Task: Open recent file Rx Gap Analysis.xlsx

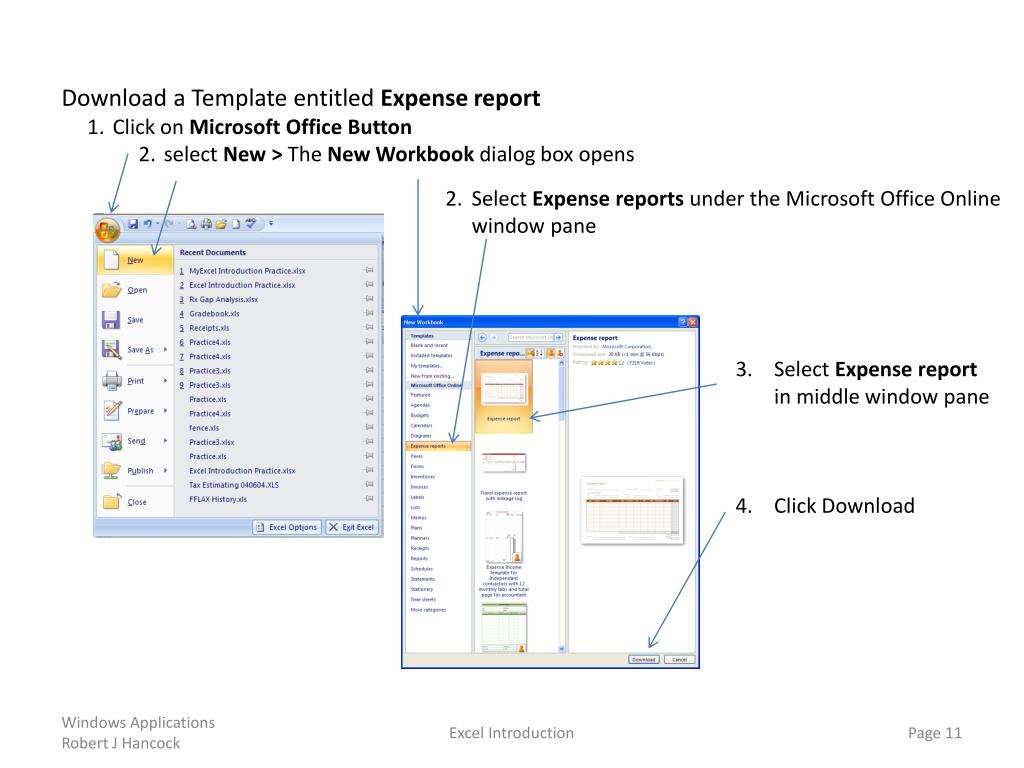Action: pos(223,300)
